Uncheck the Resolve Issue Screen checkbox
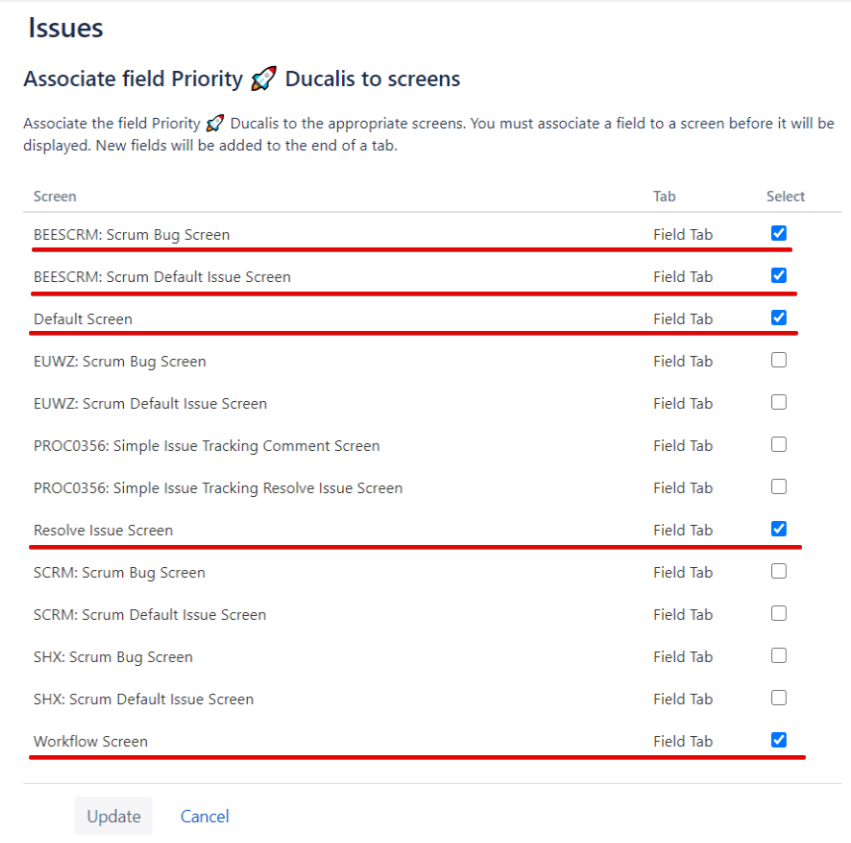The height and width of the screenshot is (843, 851). click(779, 529)
